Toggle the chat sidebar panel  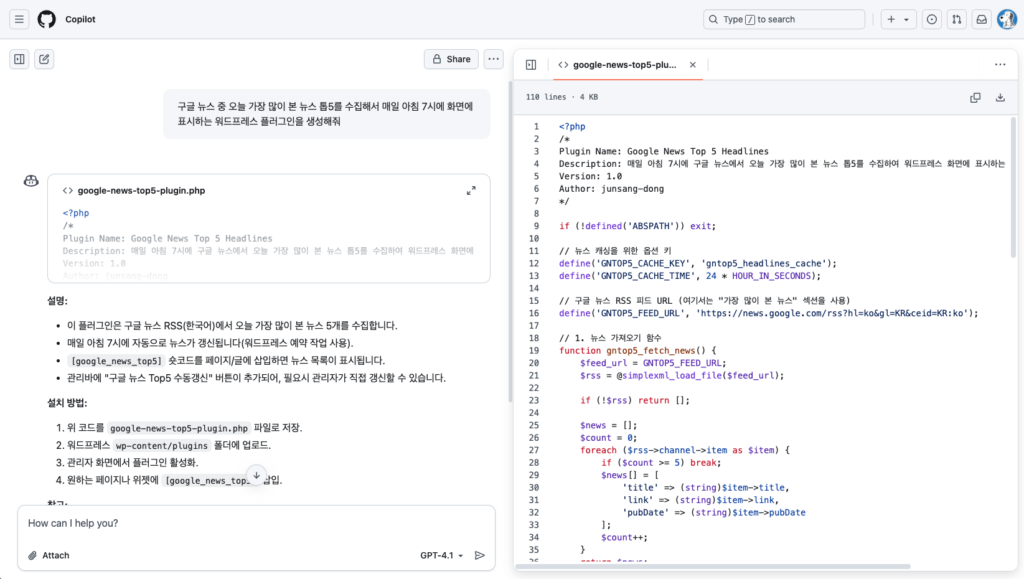(x=20, y=59)
